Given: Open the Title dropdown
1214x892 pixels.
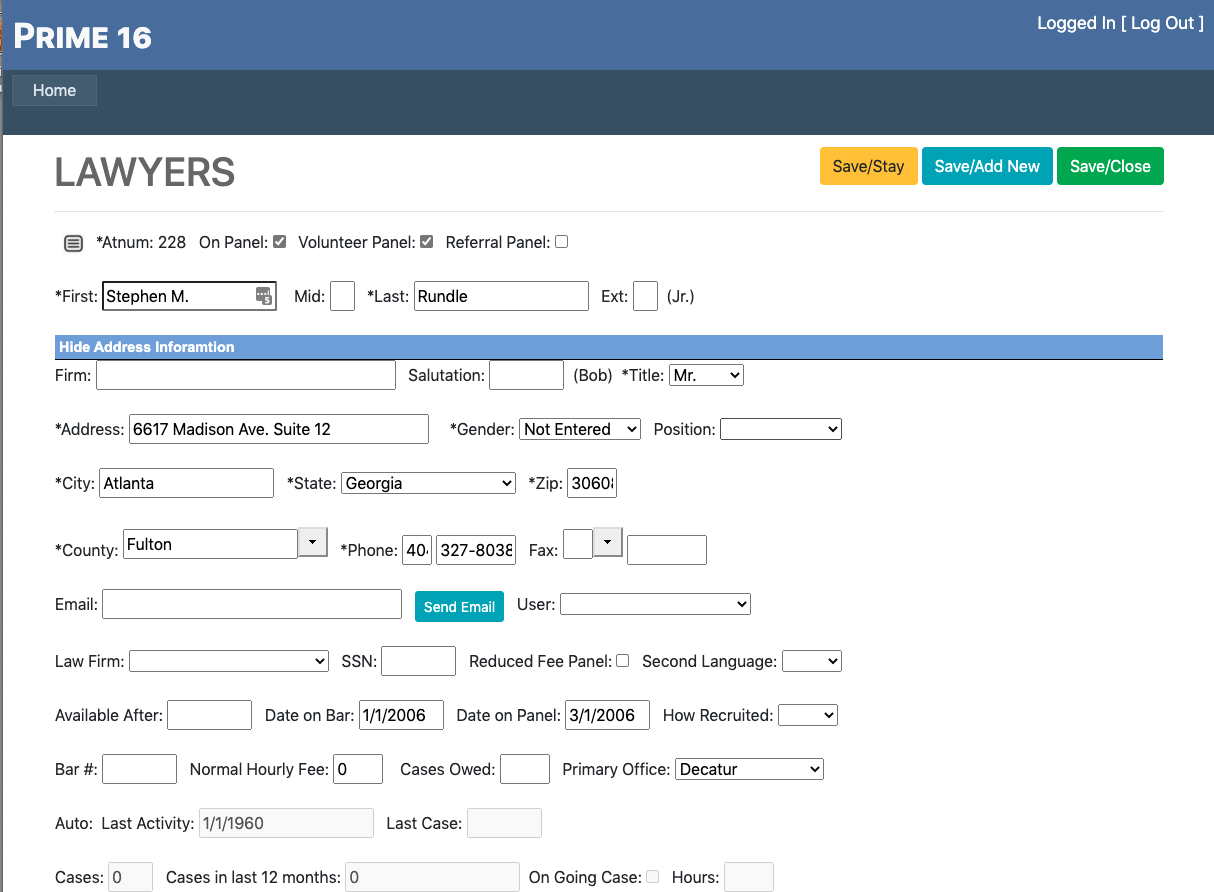Looking at the screenshot, I should tap(706, 375).
